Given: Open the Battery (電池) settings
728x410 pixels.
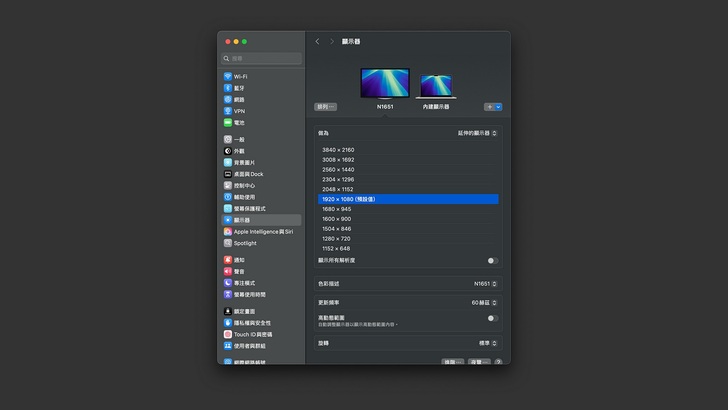Looking at the screenshot, I should pyautogui.click(x=238, y=122).
